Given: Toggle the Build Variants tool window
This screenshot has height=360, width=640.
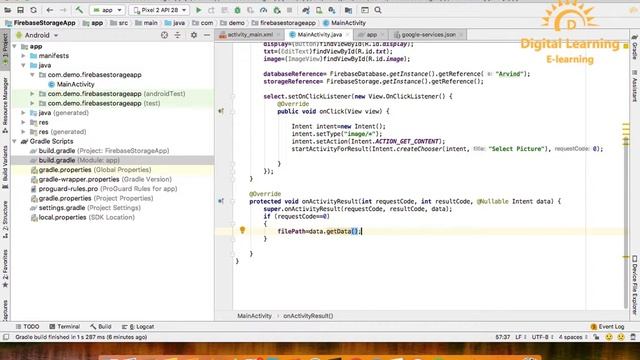Looking at the screenshot, I should [x=5, y=167].
